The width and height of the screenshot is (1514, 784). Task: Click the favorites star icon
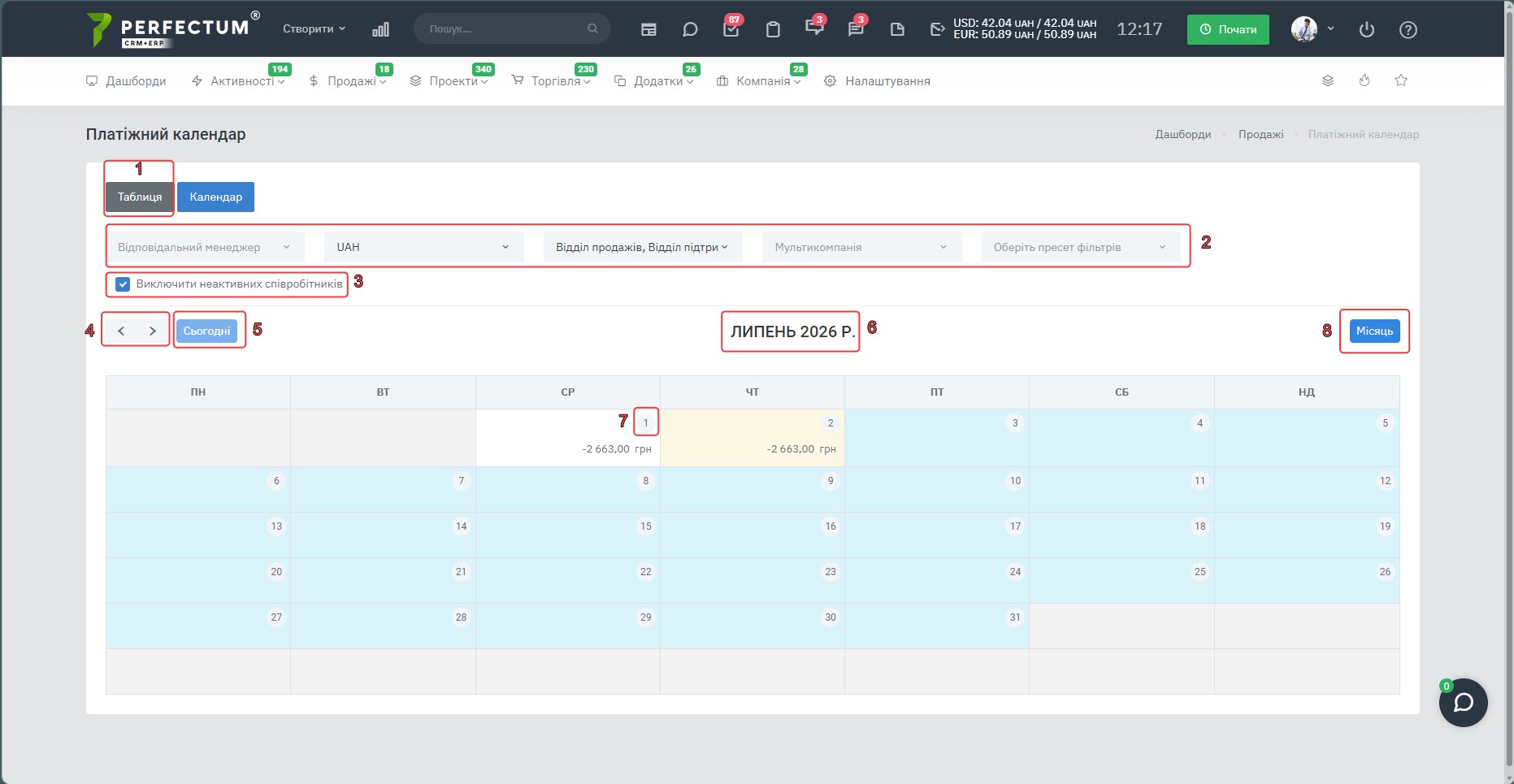click(x=1401, y=80)
